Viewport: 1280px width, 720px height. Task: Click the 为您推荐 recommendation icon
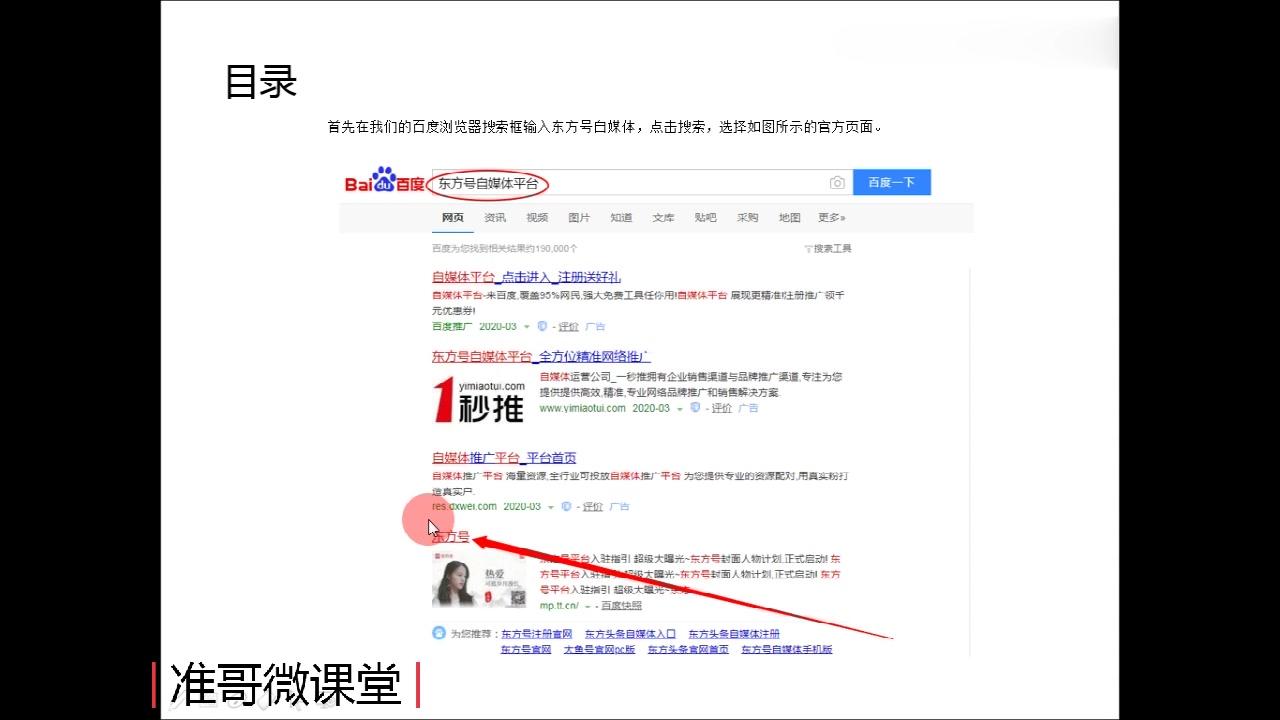439,633
